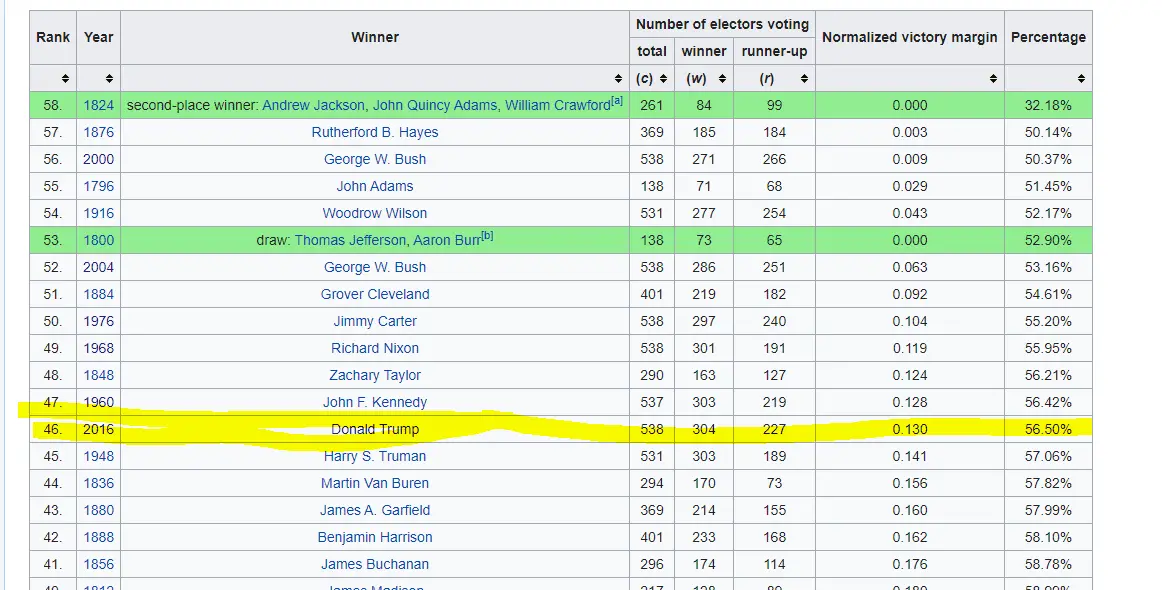Open the 2000 election year link
Viewport: 1162px width, 590px height.
pyautogui.click(x=99, y=159)
